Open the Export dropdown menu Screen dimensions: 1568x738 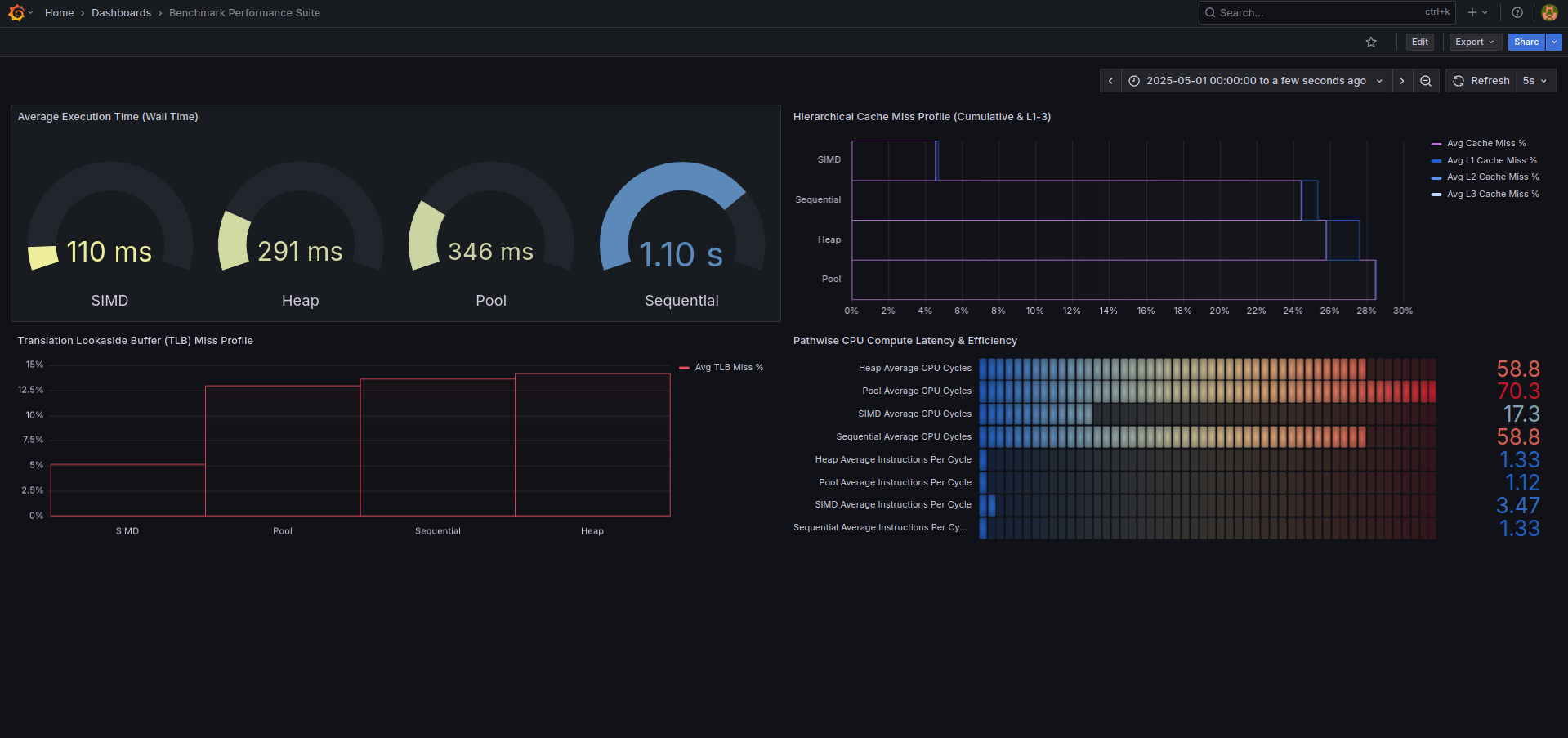click(x=1475, y=42)
